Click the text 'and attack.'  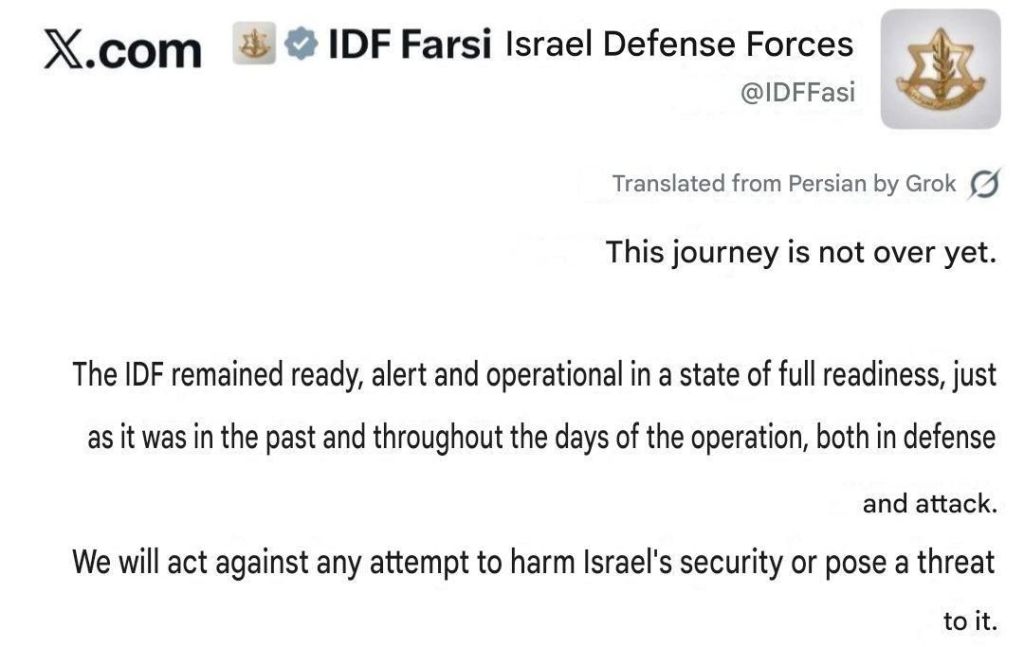[x=930, y=503]
